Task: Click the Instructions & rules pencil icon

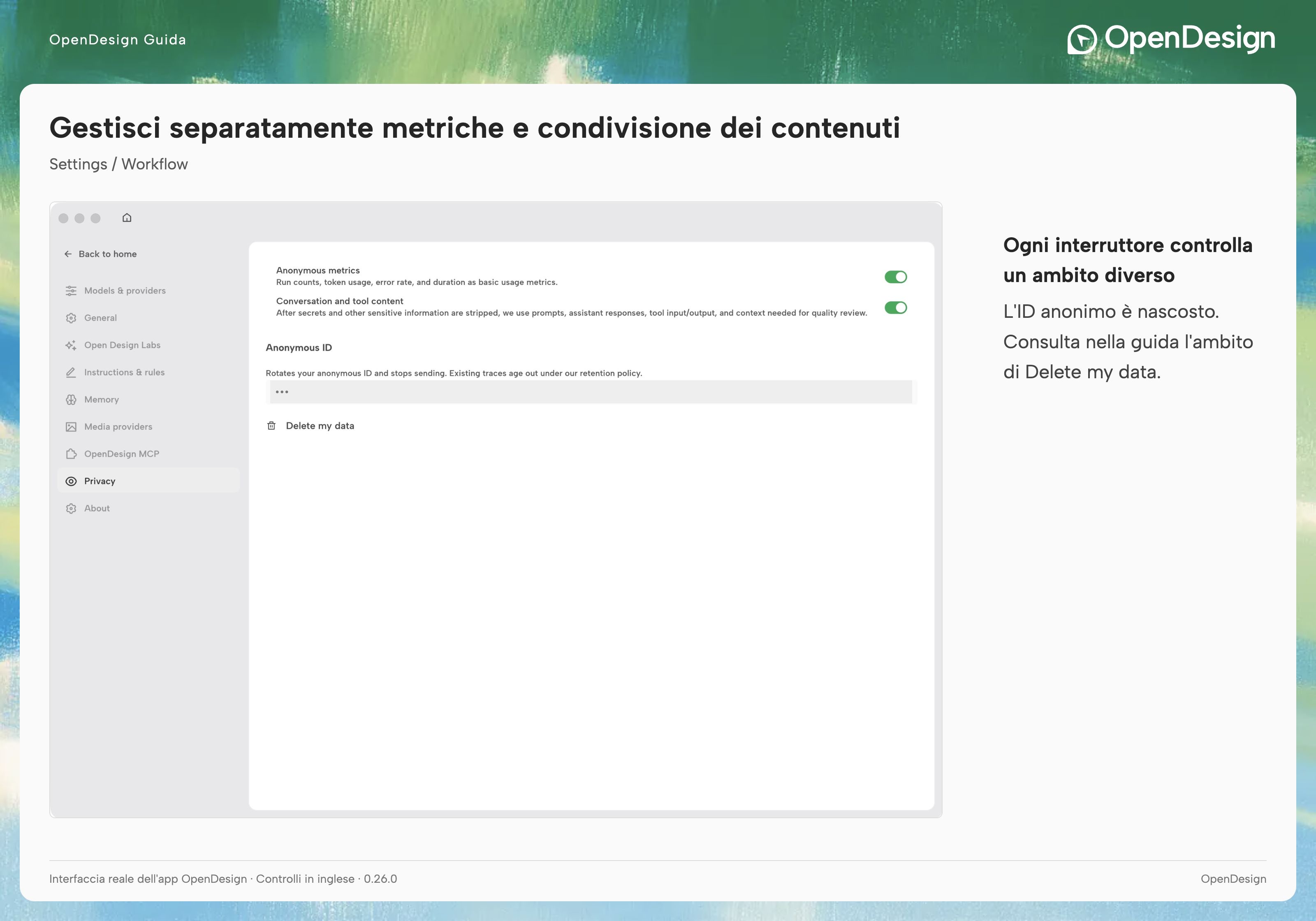Action: pyautogui.click(x=71, y=373)
